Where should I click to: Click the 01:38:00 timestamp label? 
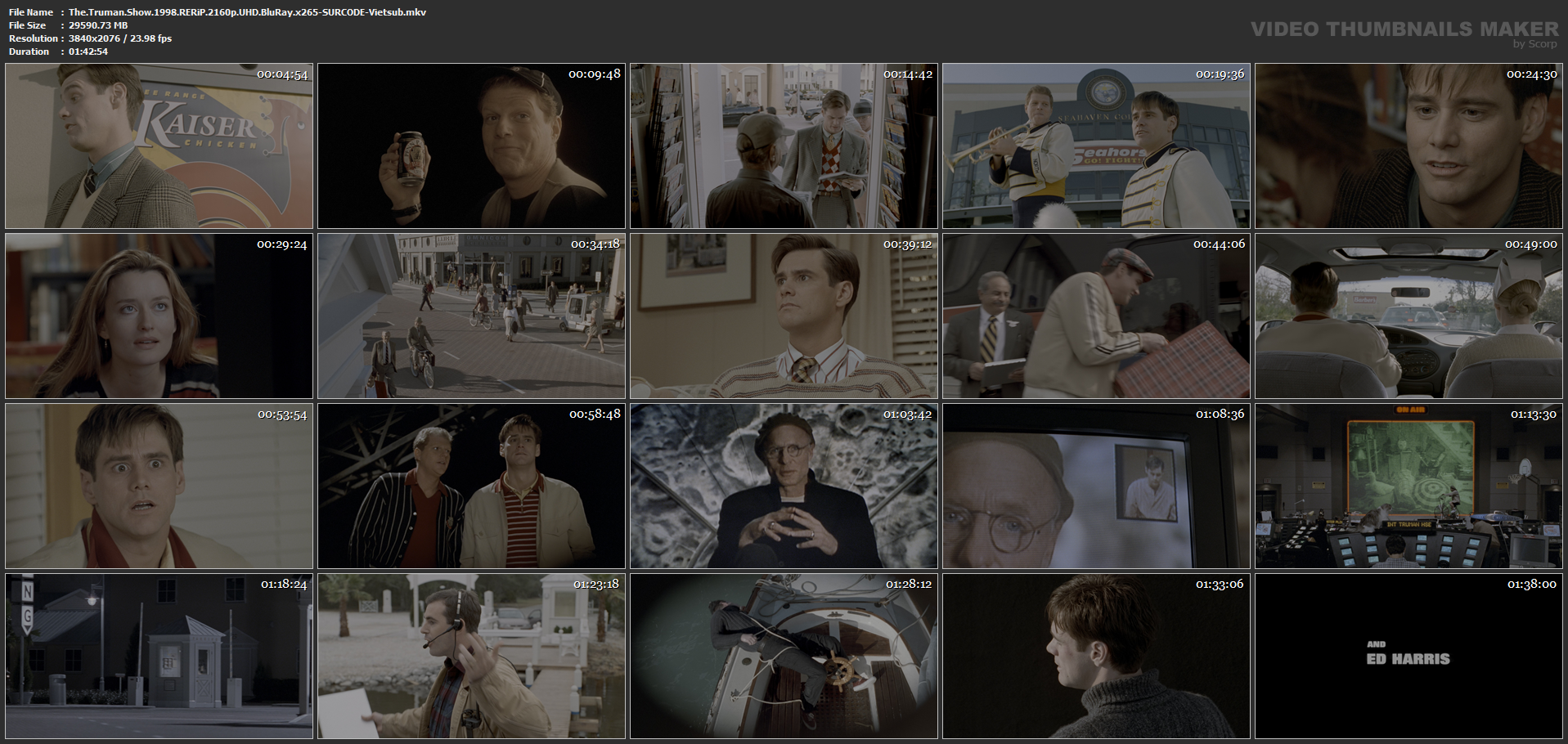(x=1532, y=585)
